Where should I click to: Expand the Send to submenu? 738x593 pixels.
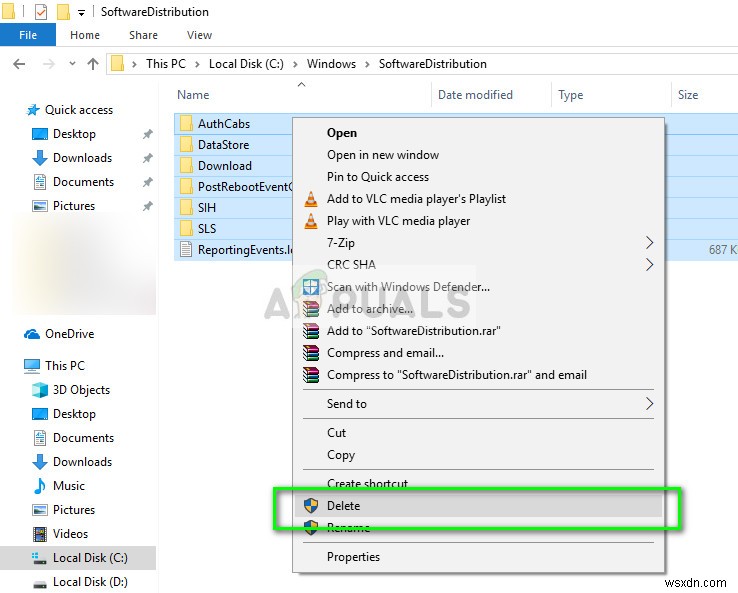[x=479, y=404]
